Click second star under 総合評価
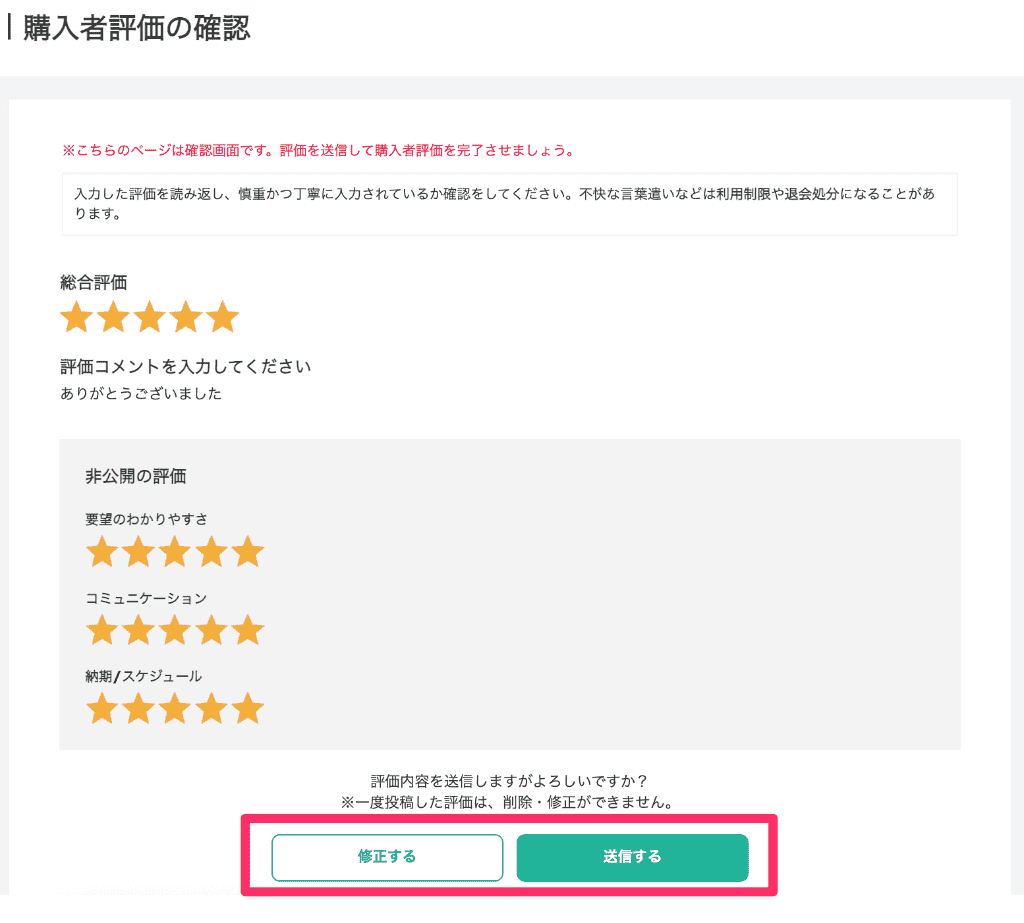1024x923 pixels. coord(114,318)
